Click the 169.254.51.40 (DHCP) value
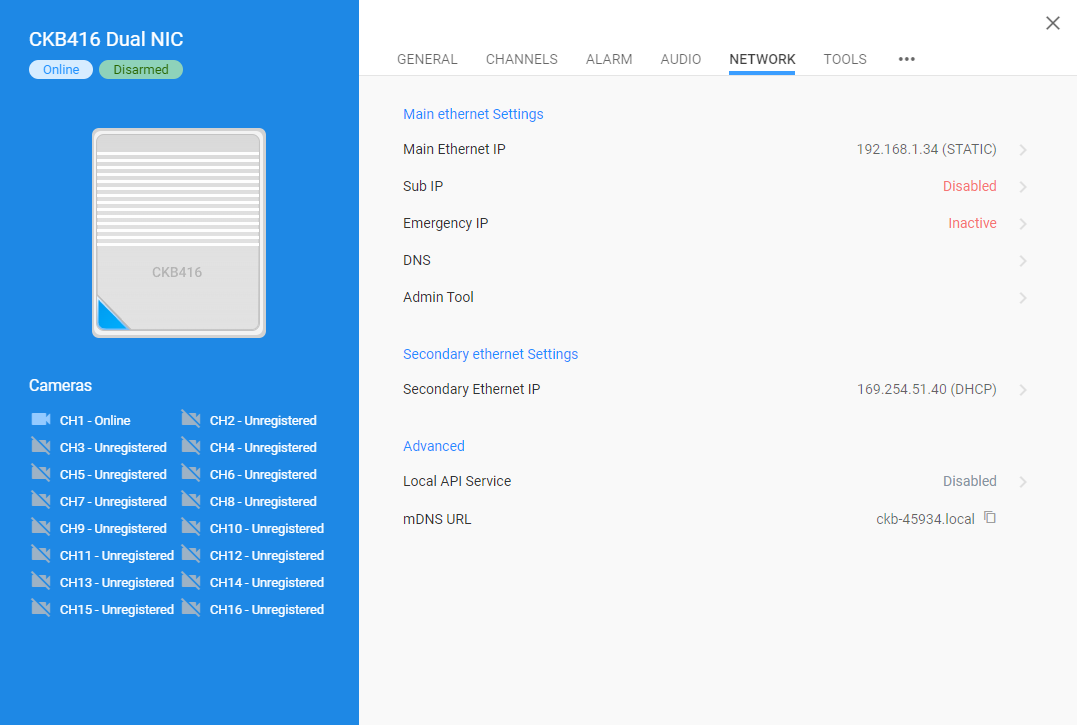This screenshot has height=725, width=1077. click(927, 389)
